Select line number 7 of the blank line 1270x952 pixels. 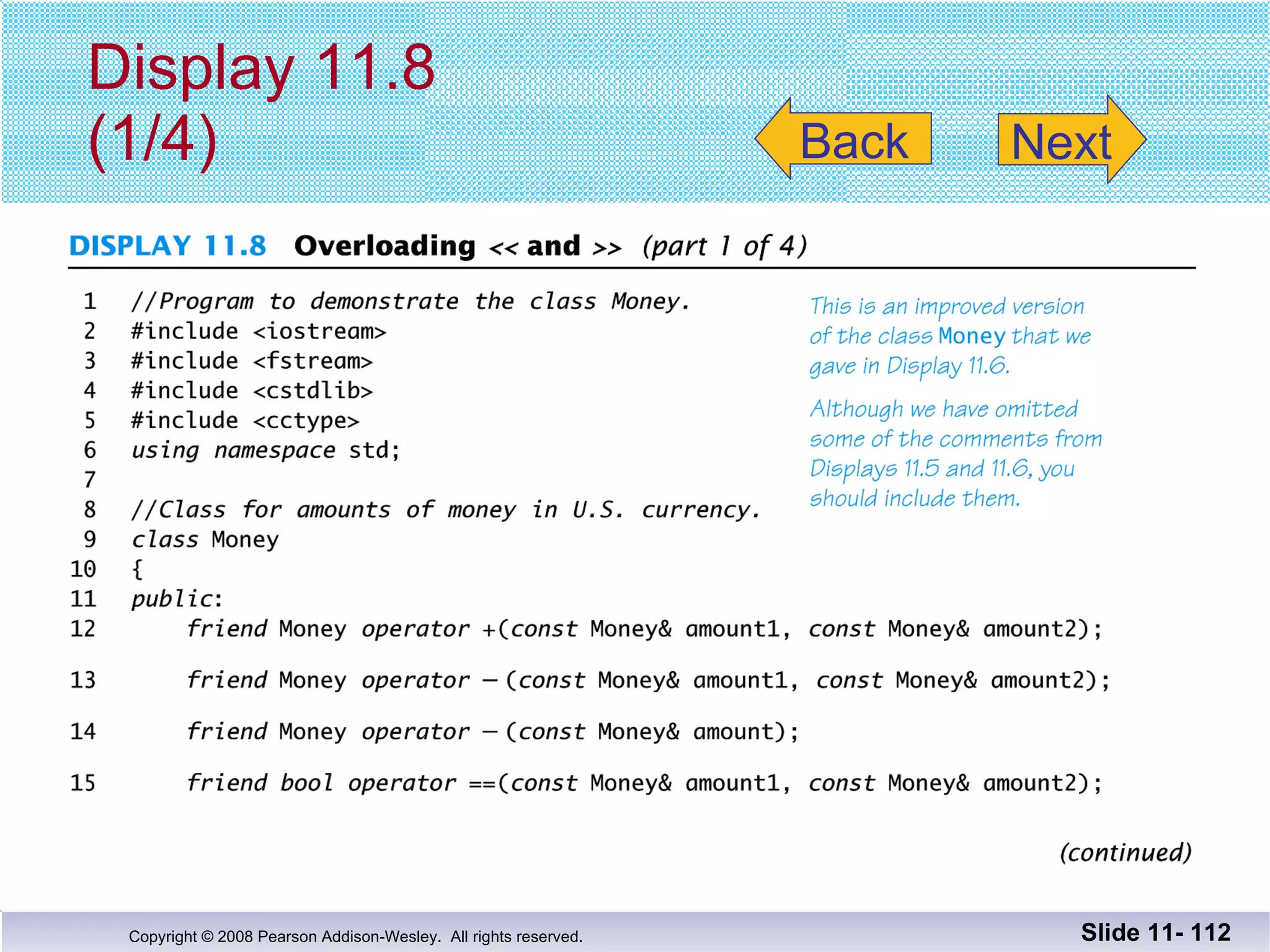pyautogui.click(x=90, y=480)
